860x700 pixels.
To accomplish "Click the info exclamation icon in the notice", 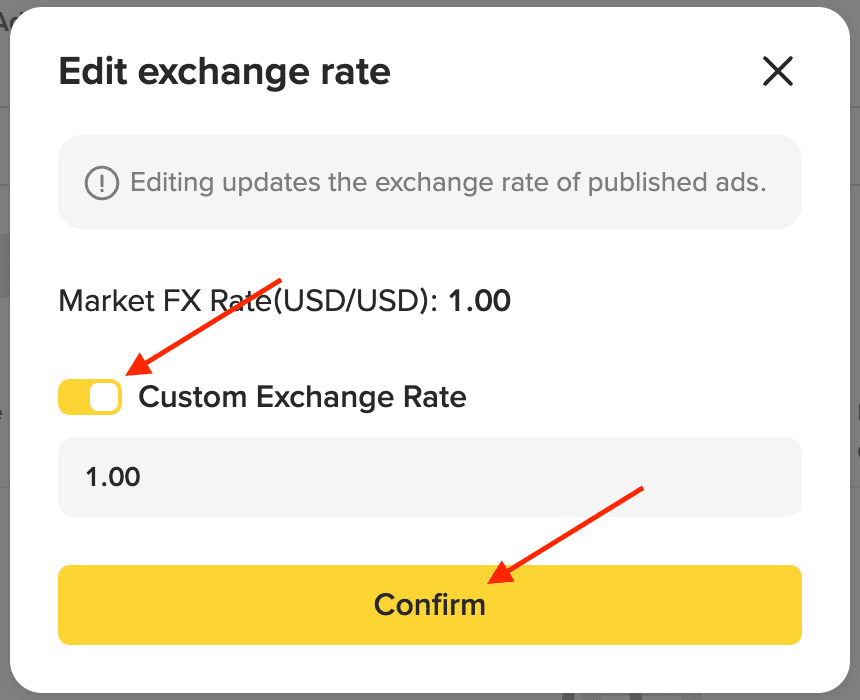I will pyautogui.click(x=101, y=183).
